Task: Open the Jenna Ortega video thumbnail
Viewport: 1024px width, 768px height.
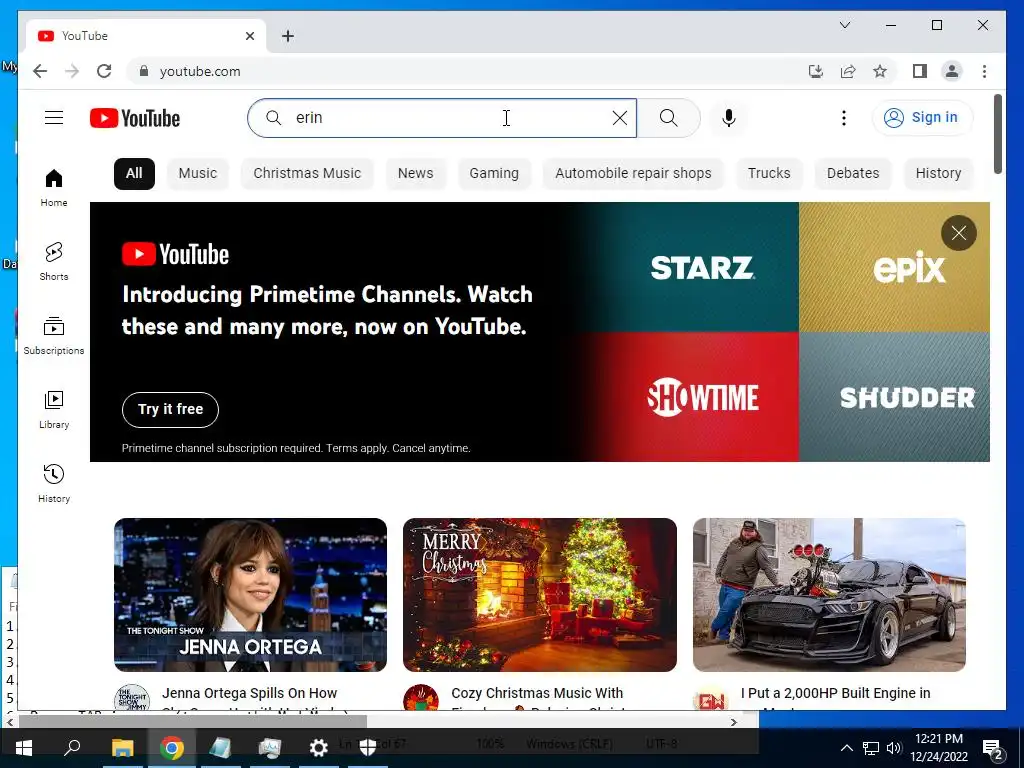Action: (250, 594)
